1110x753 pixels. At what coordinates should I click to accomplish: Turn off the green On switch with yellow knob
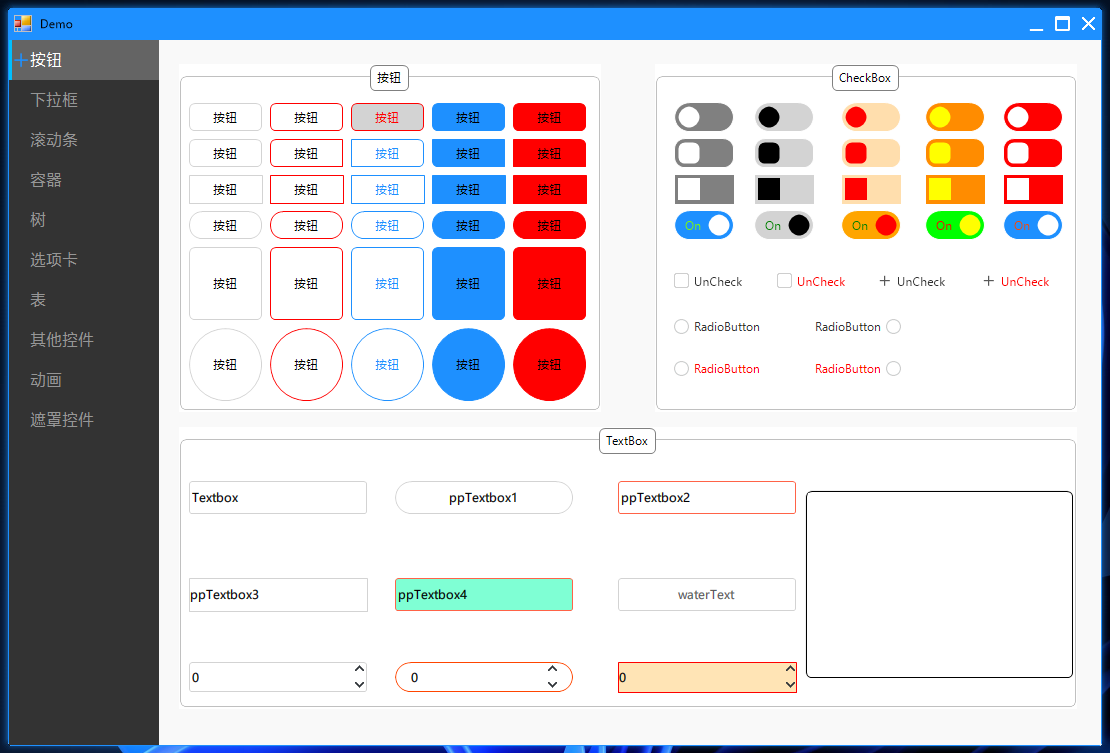tap(955, 225)
